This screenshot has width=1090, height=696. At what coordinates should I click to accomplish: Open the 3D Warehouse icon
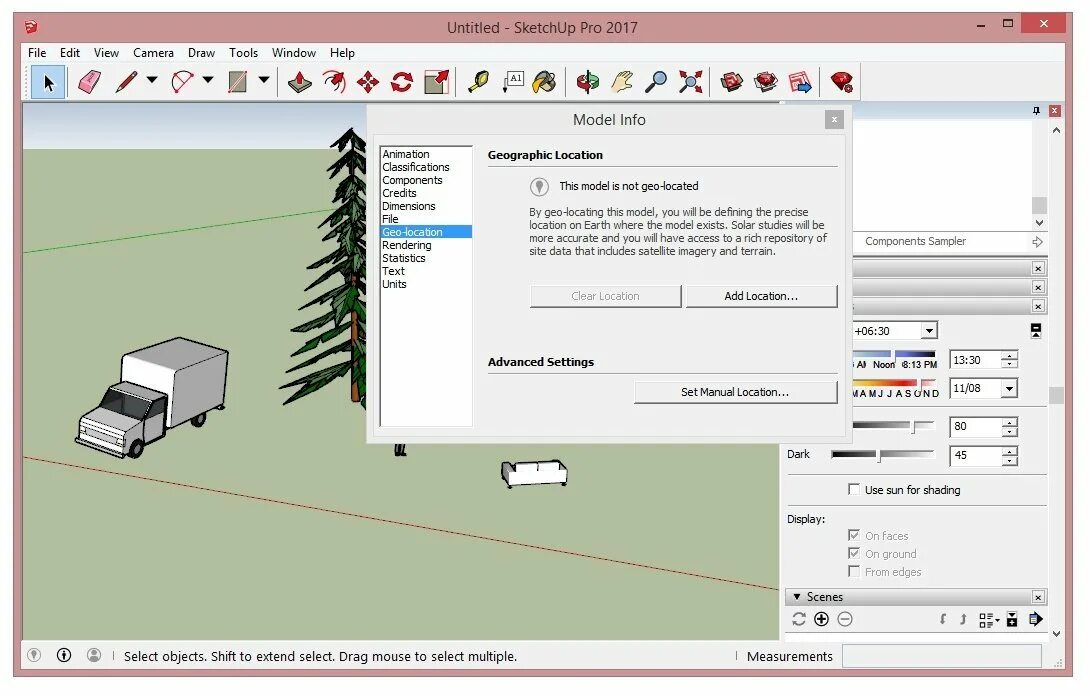731,83
